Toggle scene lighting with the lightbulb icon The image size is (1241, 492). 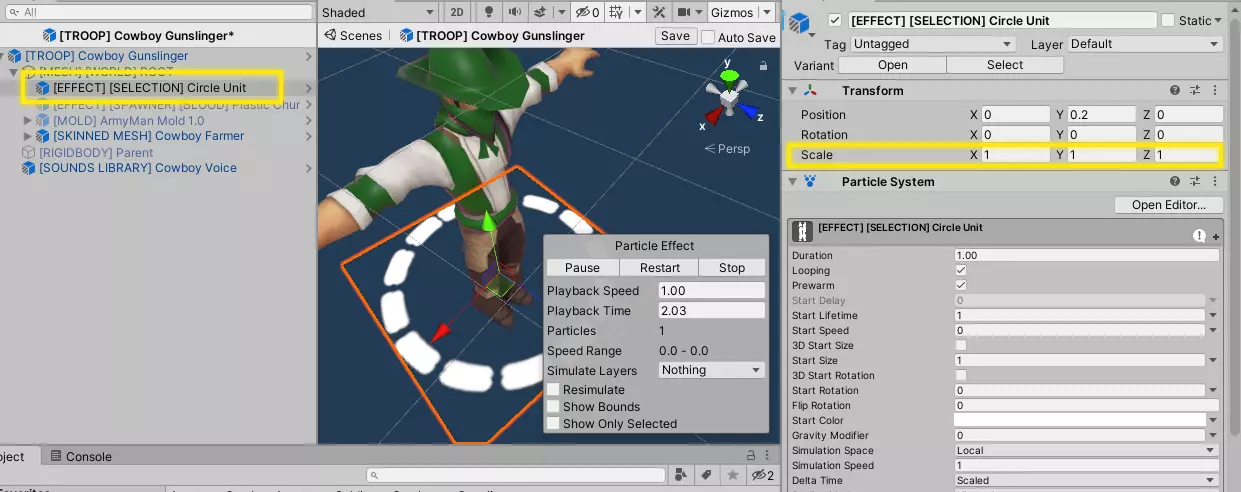pos(489,13)
